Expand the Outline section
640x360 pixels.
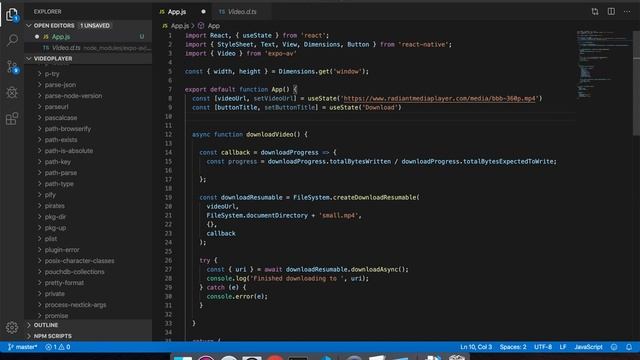pos(88,325)
